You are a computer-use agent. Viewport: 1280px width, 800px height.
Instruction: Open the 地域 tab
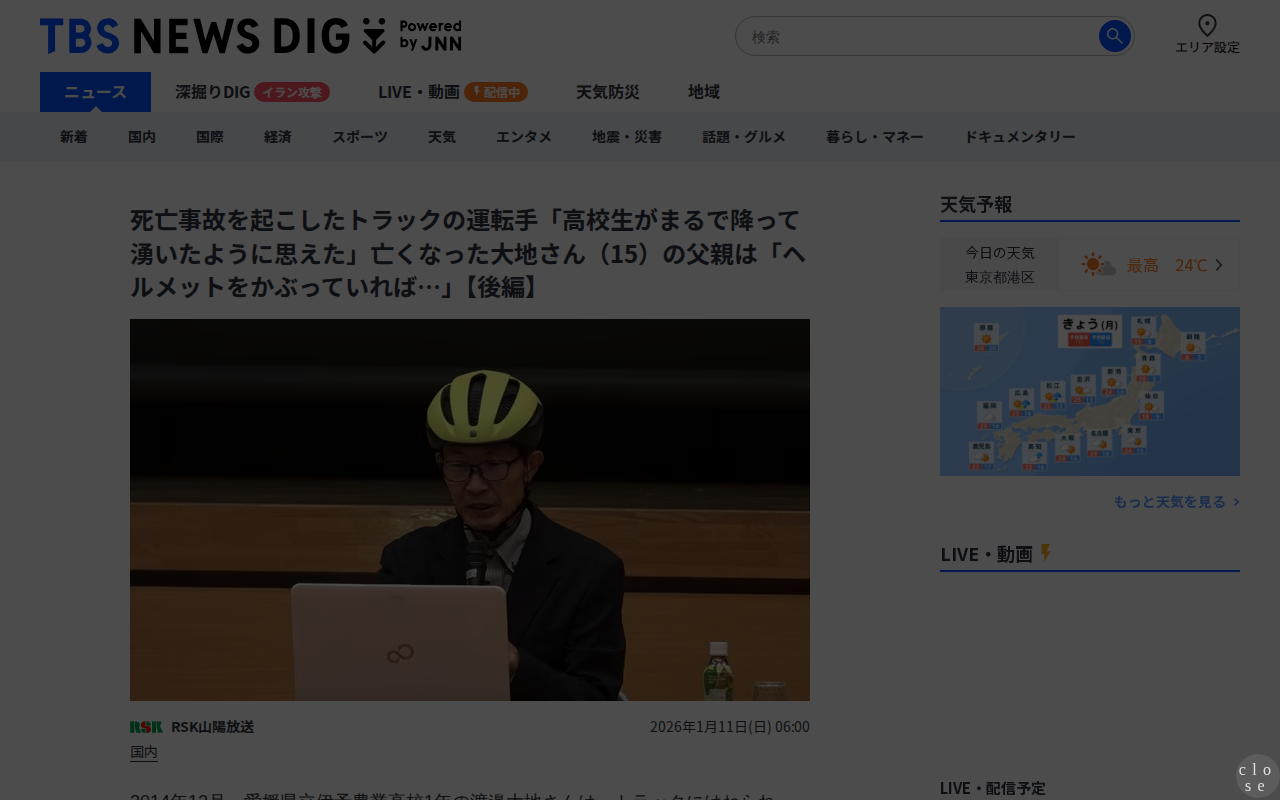704,92
